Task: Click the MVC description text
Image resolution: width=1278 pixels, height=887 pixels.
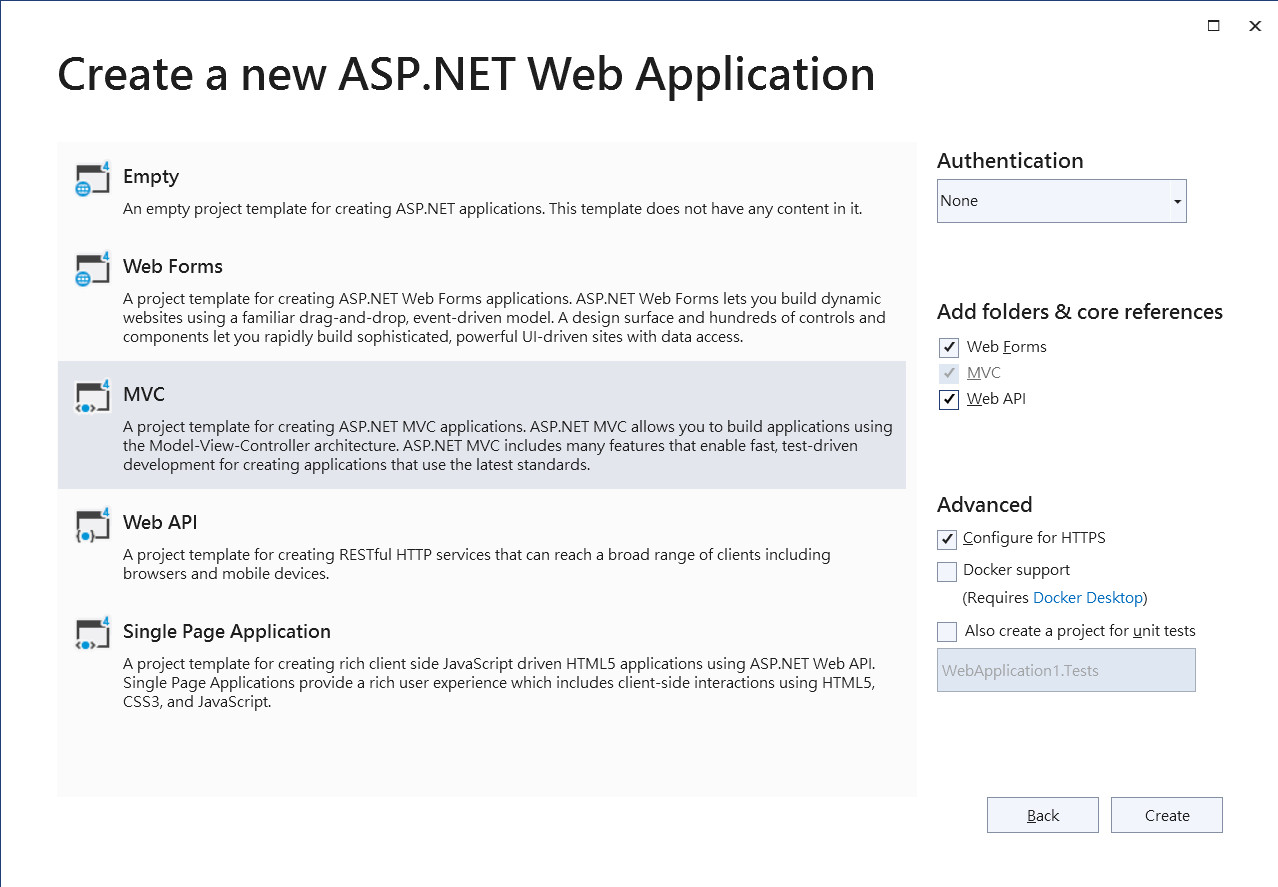Action: click(508, 445)
